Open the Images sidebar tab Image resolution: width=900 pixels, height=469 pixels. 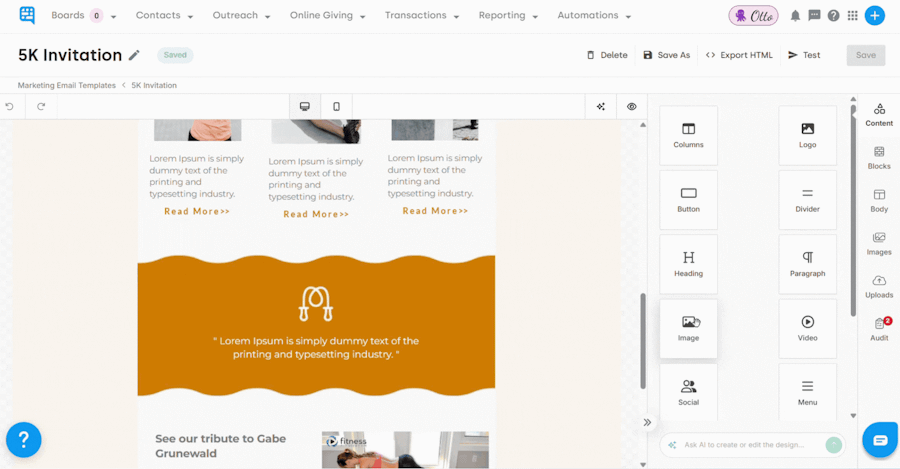tap(879, 244)
